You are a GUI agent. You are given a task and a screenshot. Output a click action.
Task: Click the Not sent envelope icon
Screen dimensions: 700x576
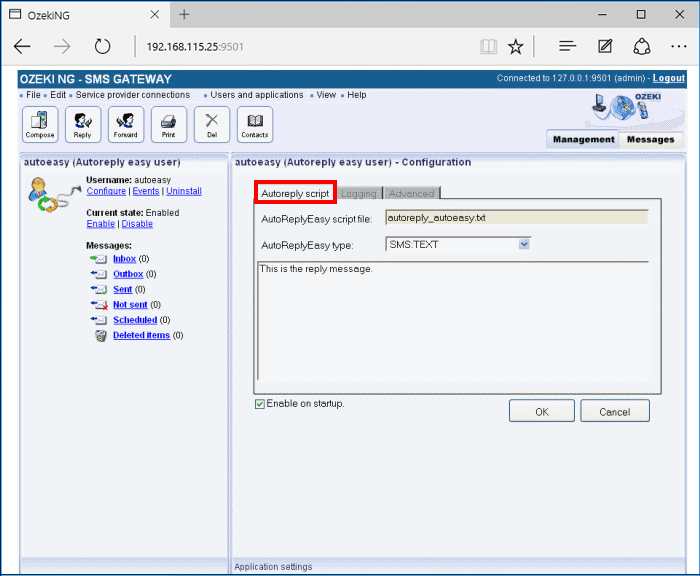coord(99,305)
